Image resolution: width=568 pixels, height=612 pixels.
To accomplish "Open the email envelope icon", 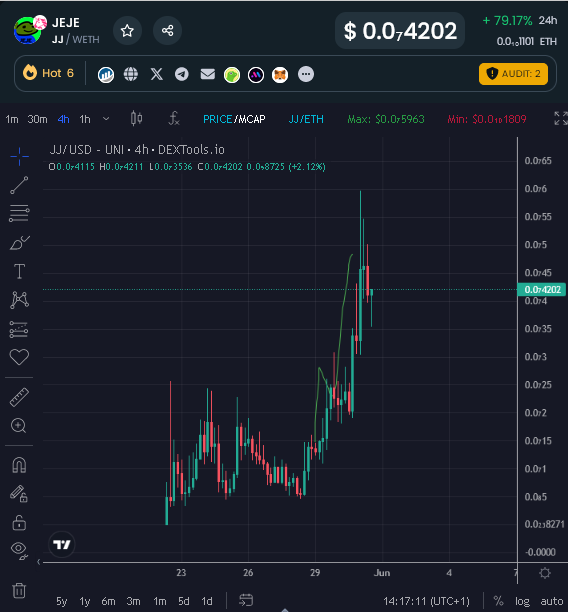I will click(x=208, y=74).
